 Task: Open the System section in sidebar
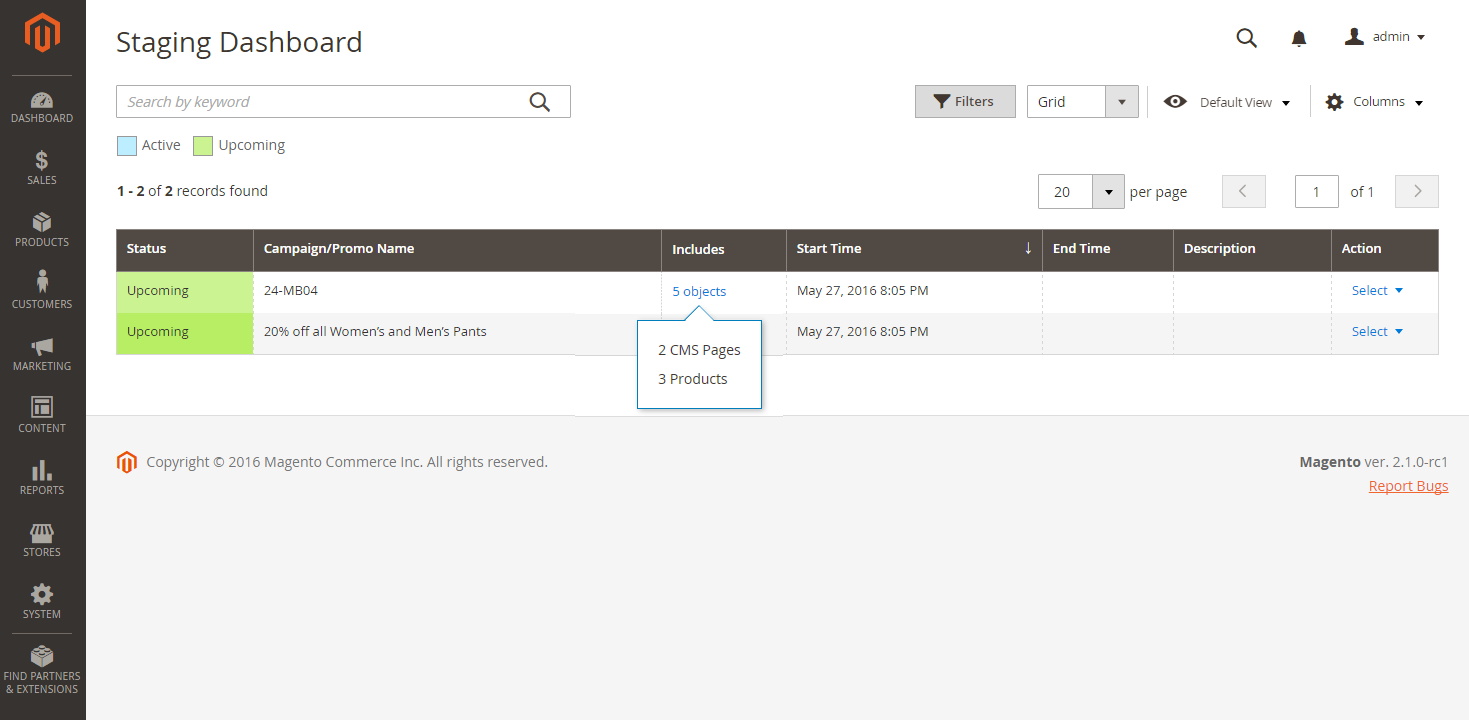41,601
